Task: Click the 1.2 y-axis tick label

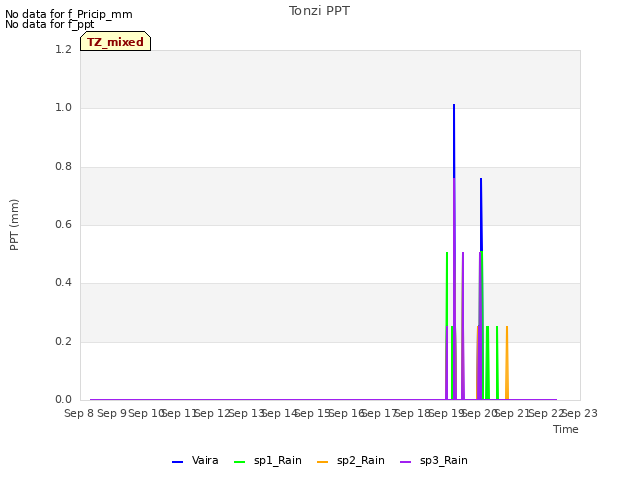Action: (x=63, y=49)
